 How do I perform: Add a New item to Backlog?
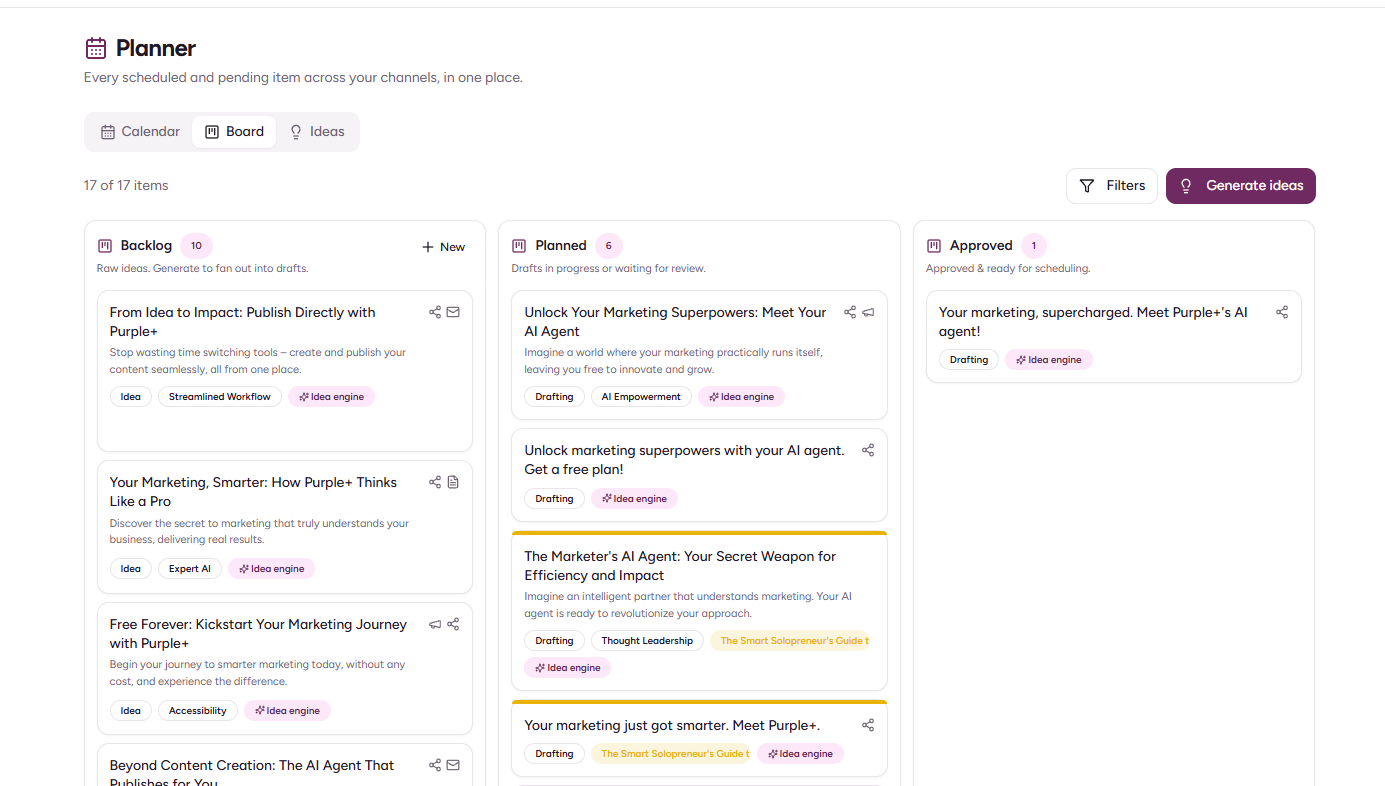443,247
